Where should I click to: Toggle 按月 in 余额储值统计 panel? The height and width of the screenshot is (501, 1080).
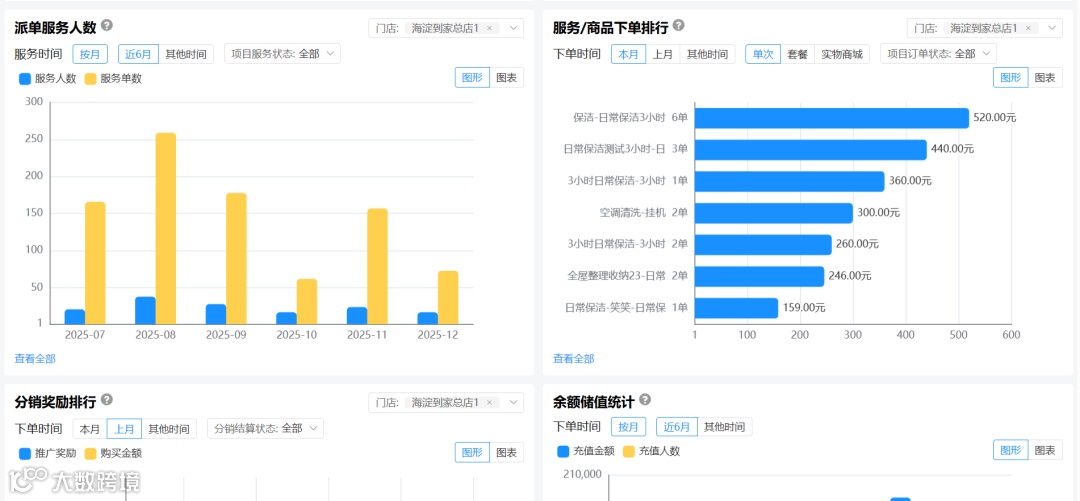tap(629, 427)
